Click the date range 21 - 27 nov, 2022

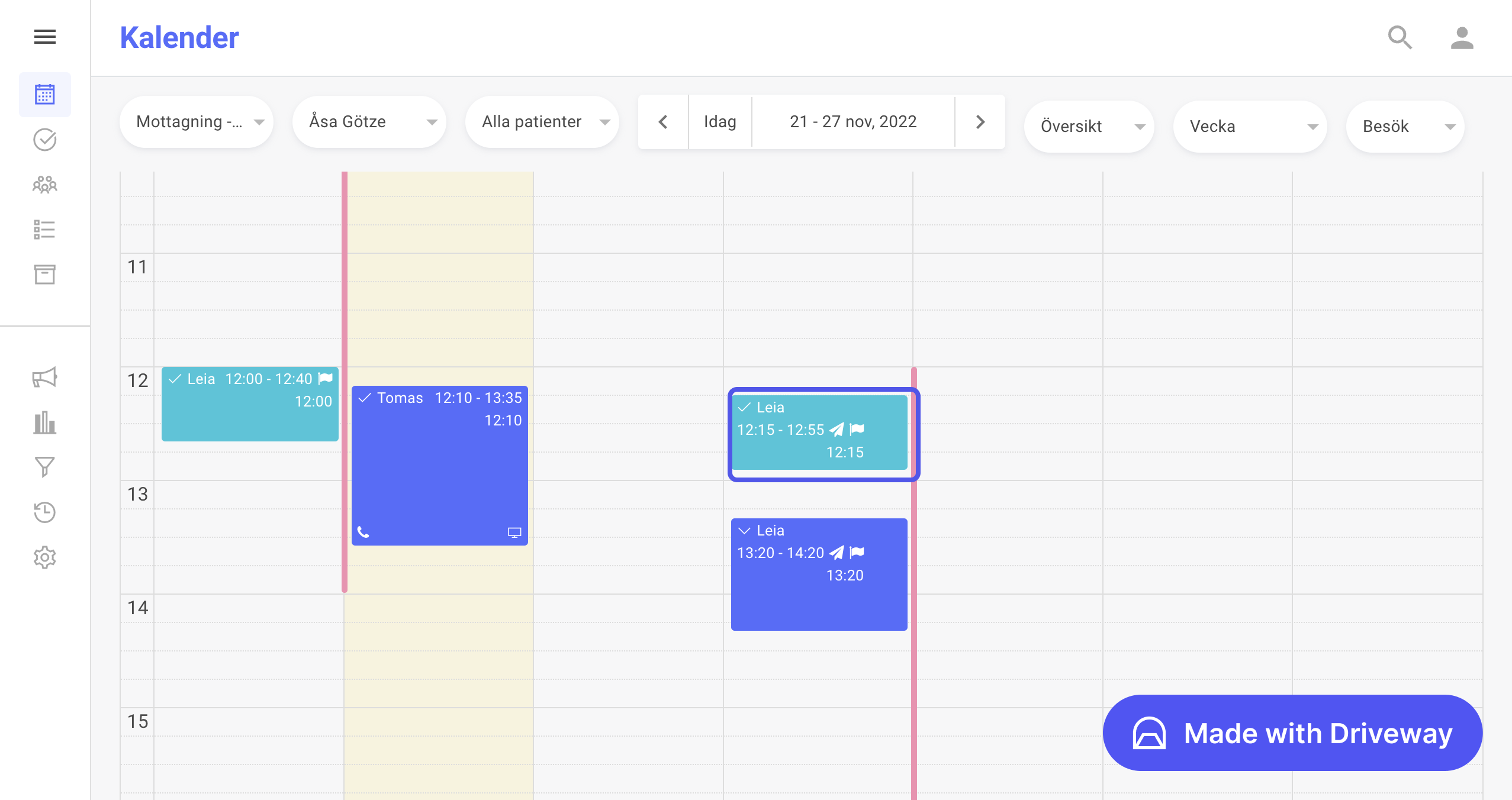pos(853,122)
